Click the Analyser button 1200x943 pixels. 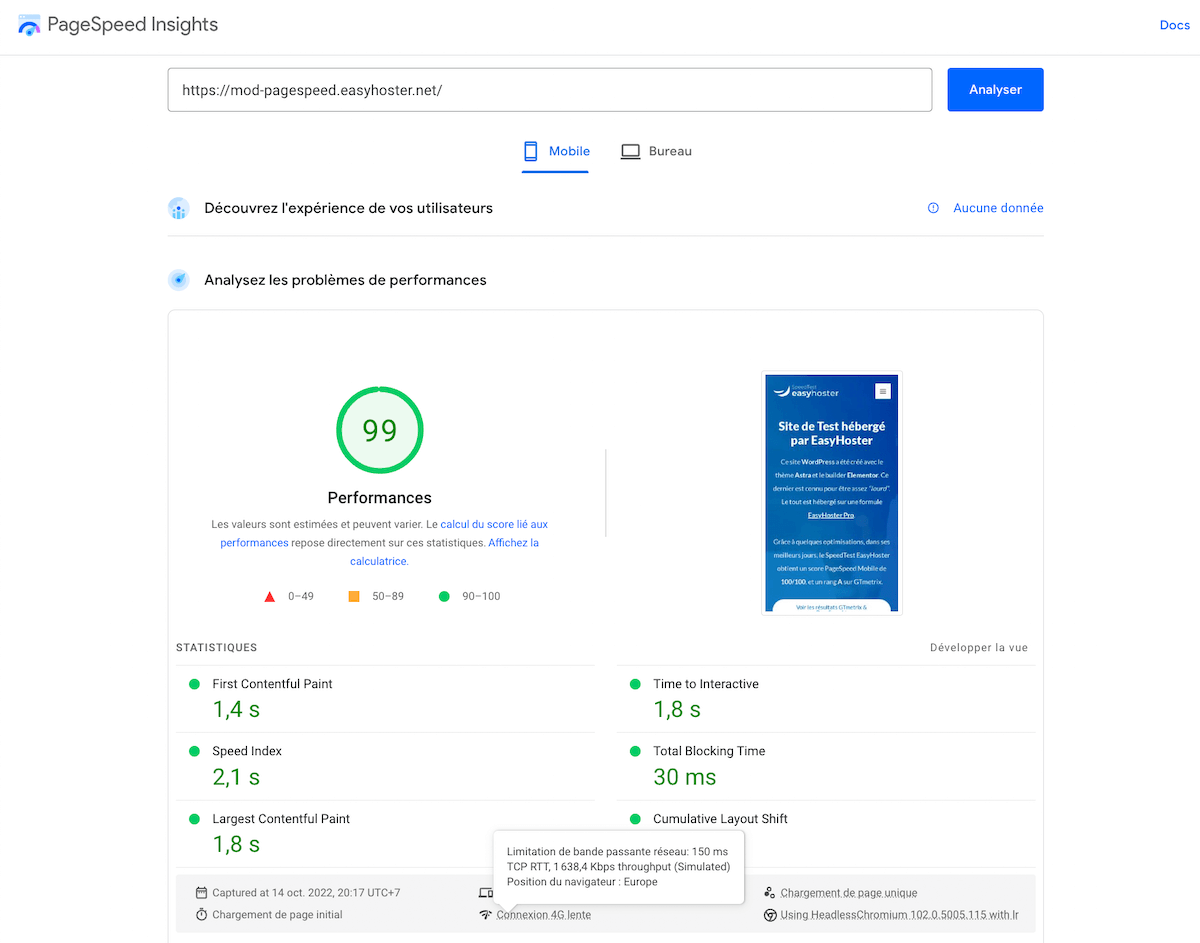995,89
